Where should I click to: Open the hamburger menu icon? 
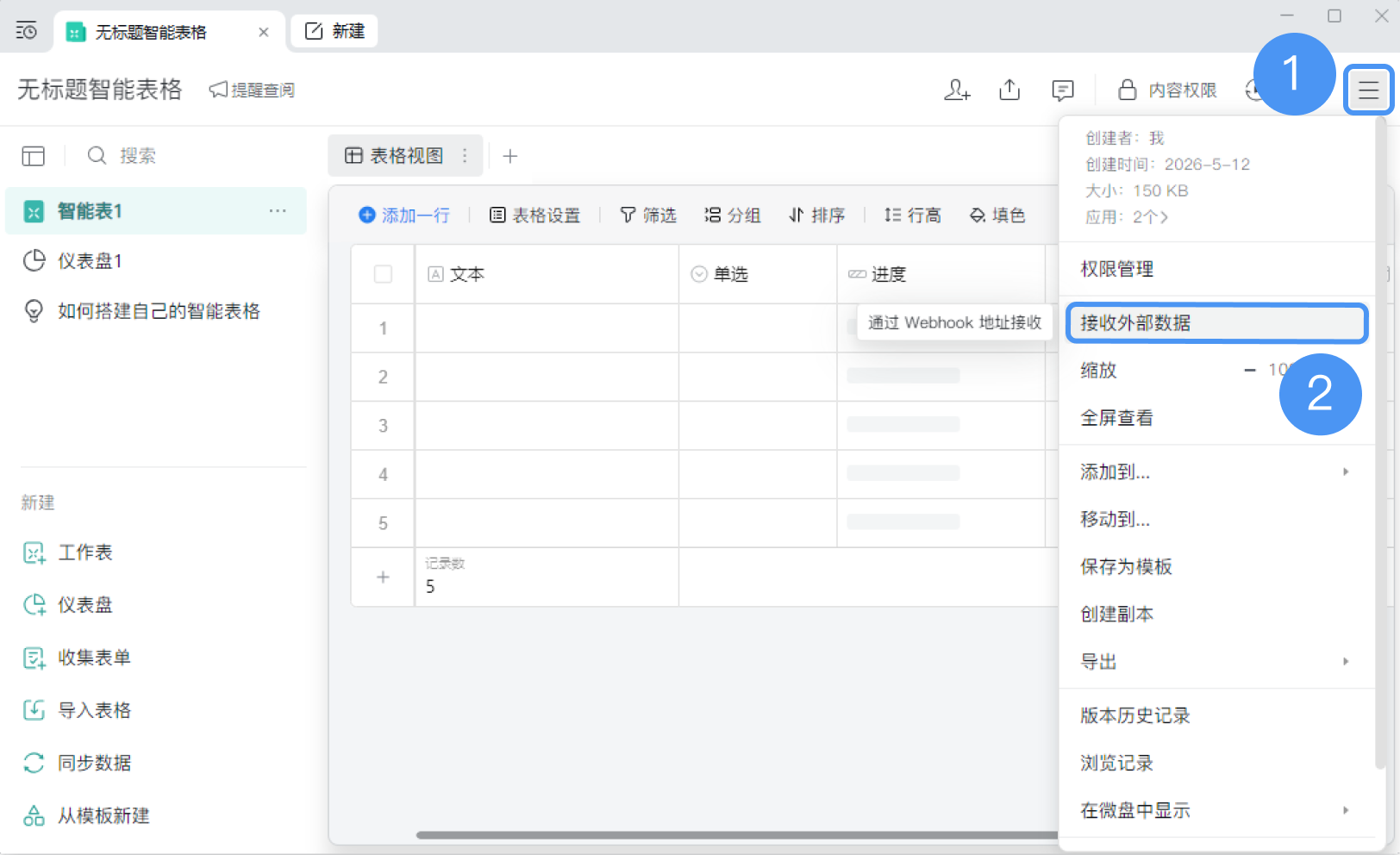[x=1369, y=89]
